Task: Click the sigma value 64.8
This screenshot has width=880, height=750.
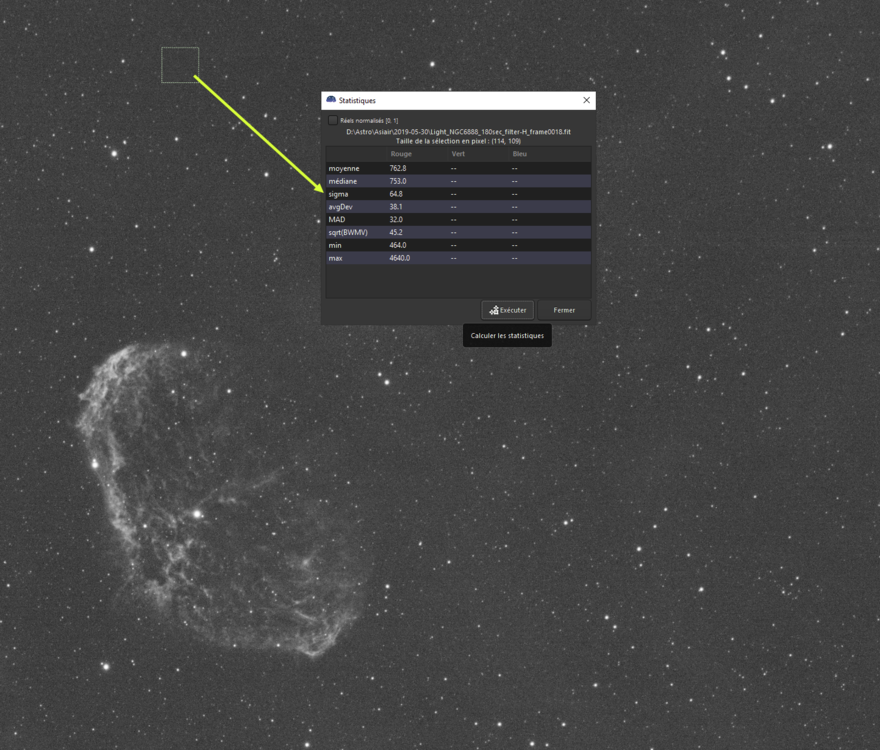Action: (396, 194)
